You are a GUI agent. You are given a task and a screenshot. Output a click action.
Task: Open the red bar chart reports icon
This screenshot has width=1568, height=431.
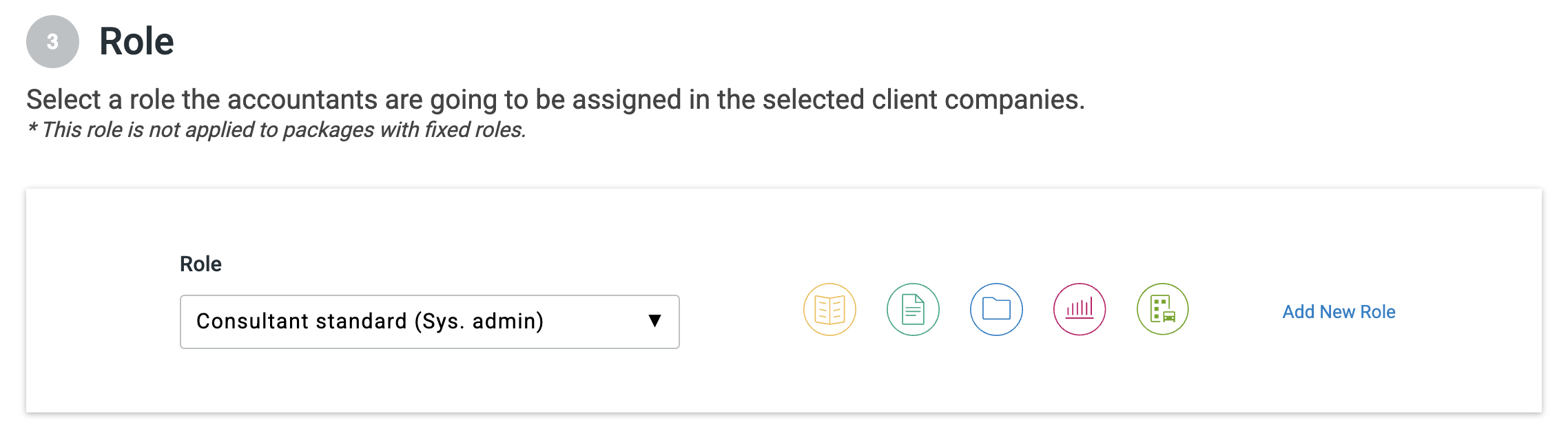point(1080,310)
